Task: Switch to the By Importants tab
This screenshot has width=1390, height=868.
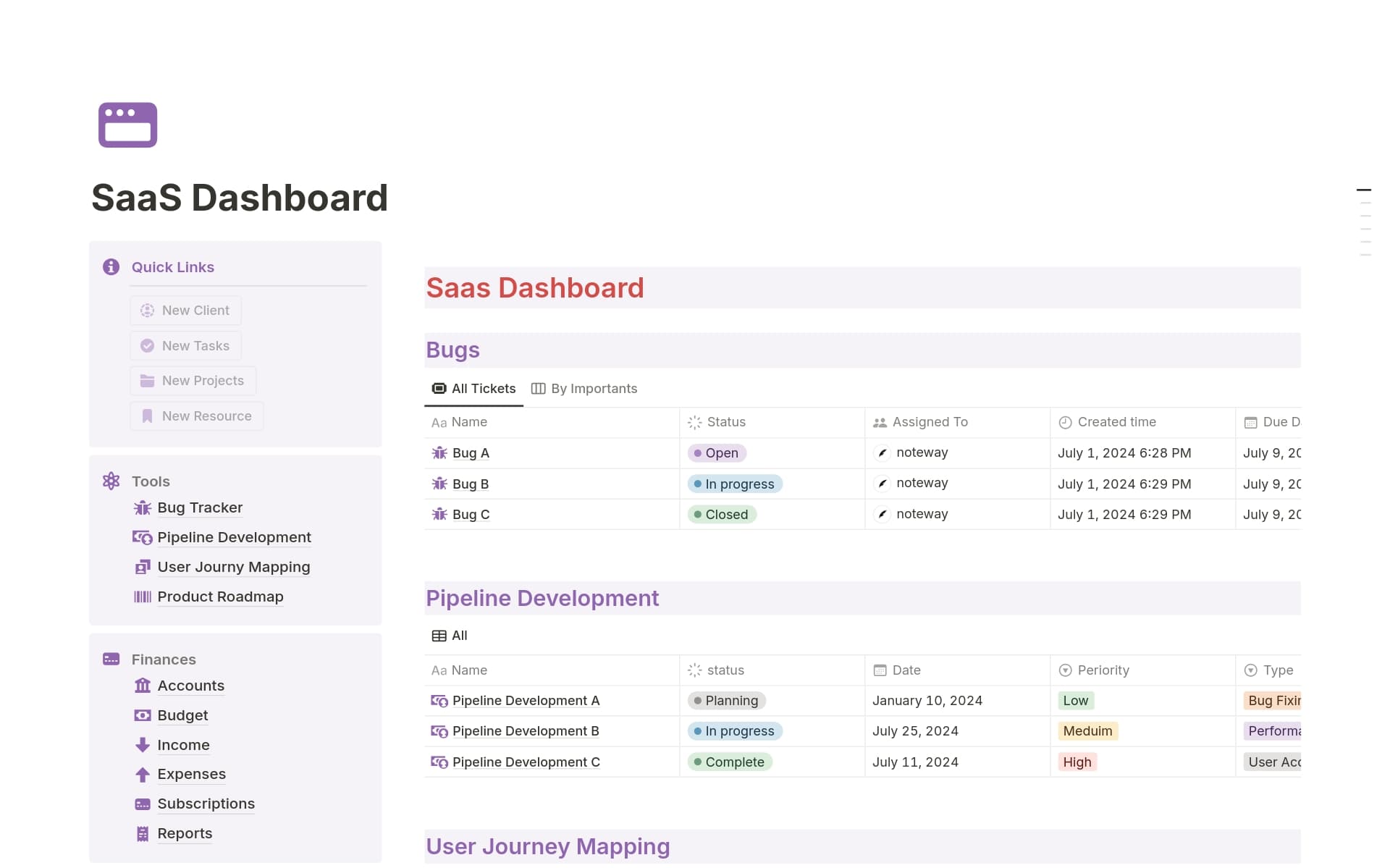Action: (584, 389)
